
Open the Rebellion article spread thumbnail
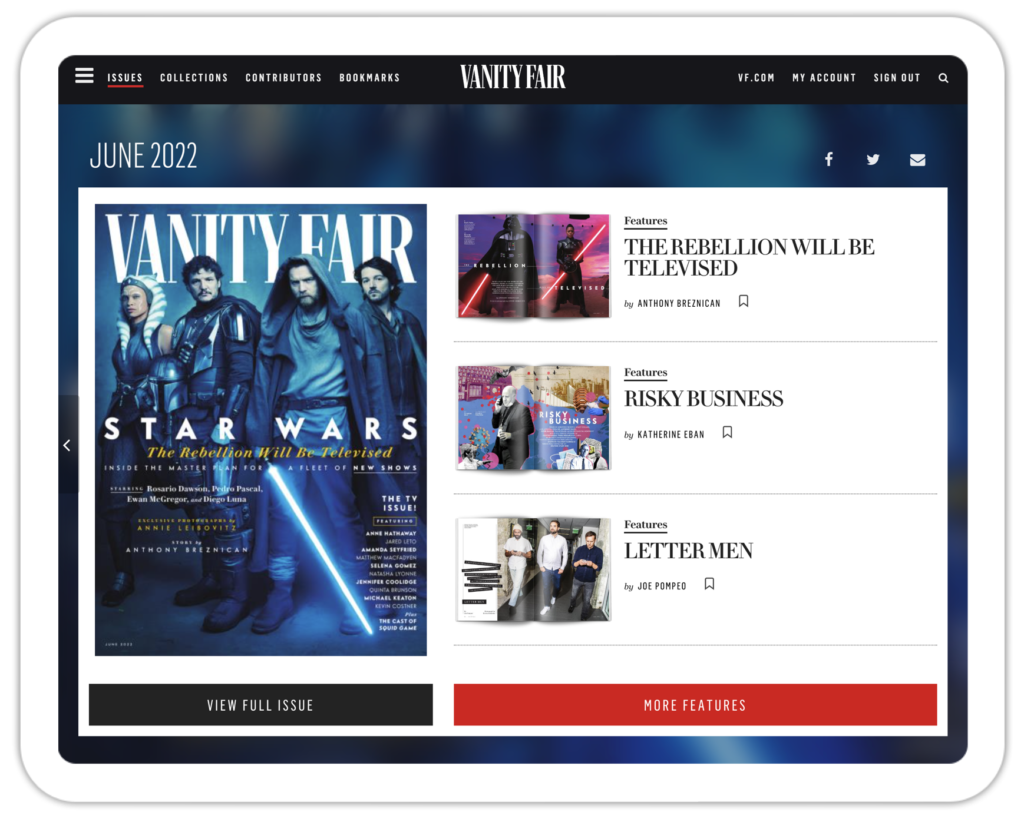[x=534, y=266]
